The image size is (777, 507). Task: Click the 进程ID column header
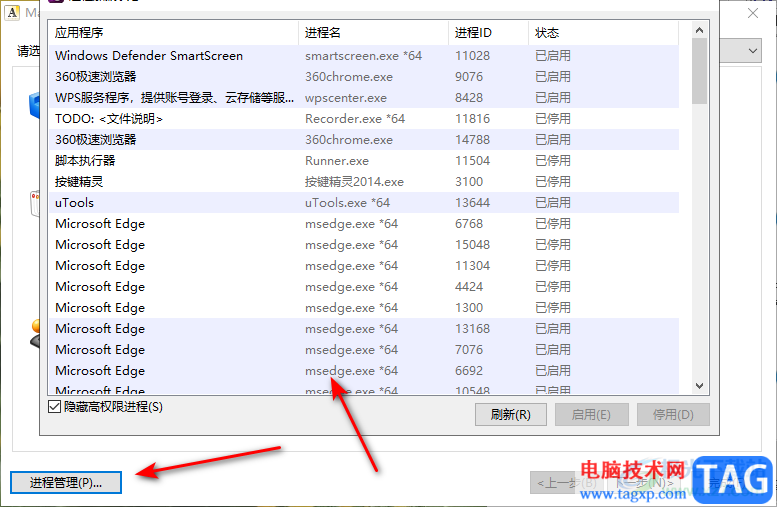[x=489, y=33]
